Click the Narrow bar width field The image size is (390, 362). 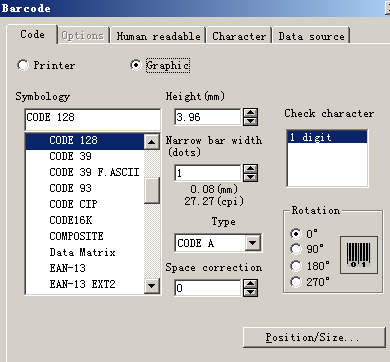207,173
